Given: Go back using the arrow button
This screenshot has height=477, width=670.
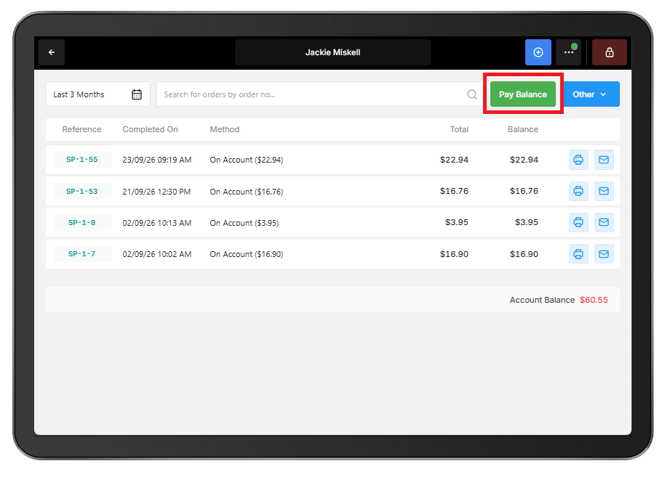Looking at the screenshot, I should pos(52,52).
